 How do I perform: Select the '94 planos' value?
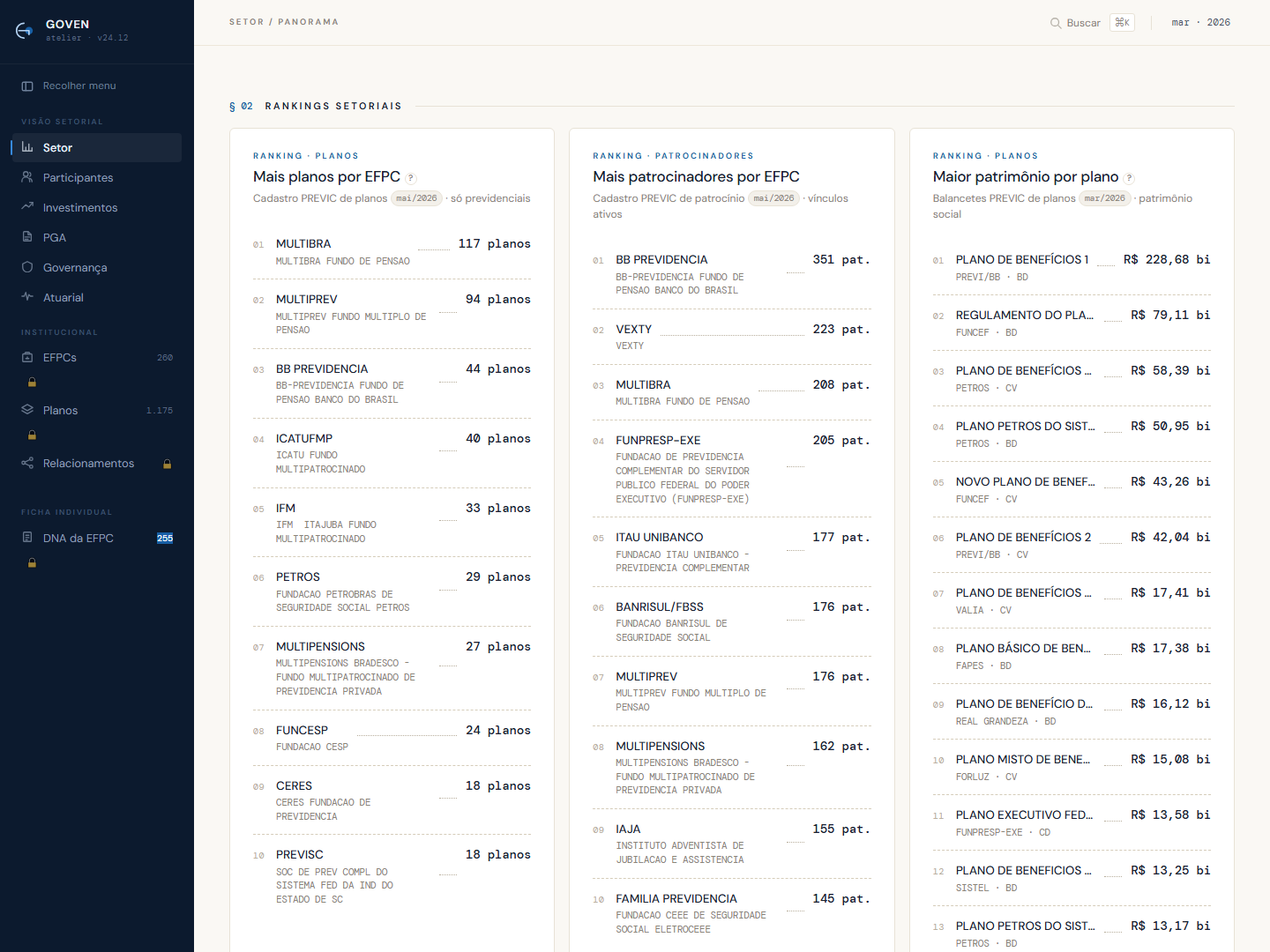(498, 300)
